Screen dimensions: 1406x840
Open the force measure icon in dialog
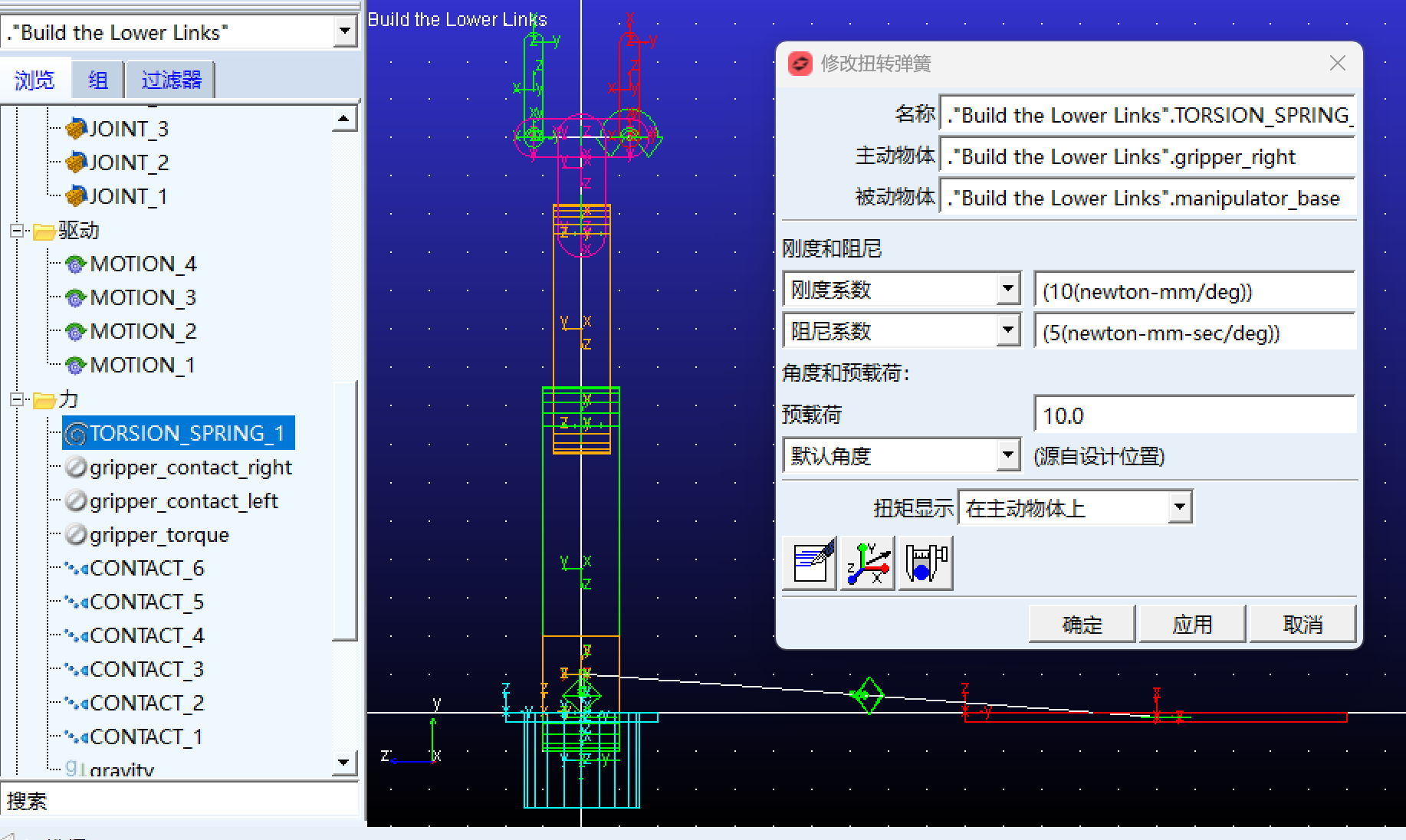(x=926, y=563)
